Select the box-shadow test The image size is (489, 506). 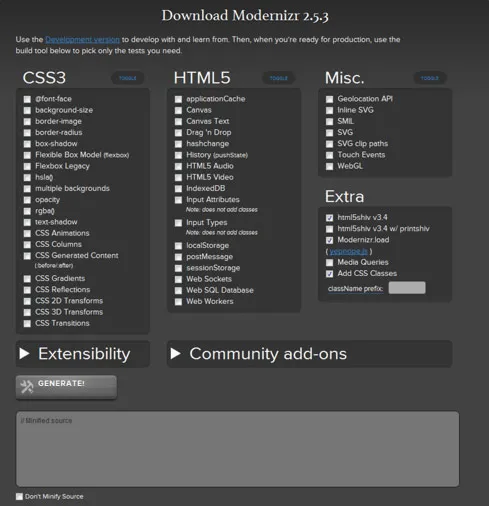pyautogui.click(x=27, y=144)
